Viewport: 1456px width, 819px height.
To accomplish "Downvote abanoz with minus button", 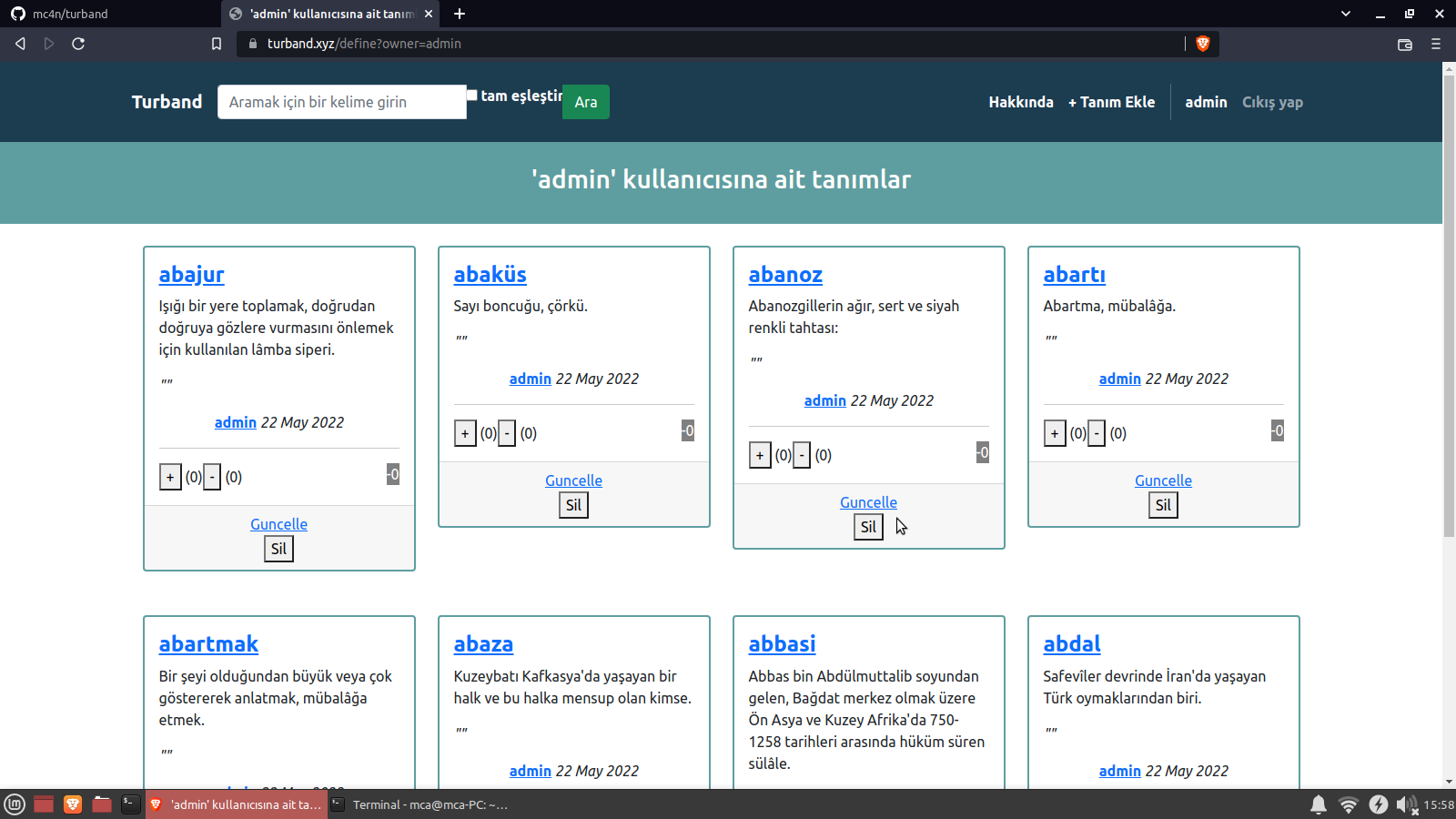I will pyautogui.click(x=802, y=455).
